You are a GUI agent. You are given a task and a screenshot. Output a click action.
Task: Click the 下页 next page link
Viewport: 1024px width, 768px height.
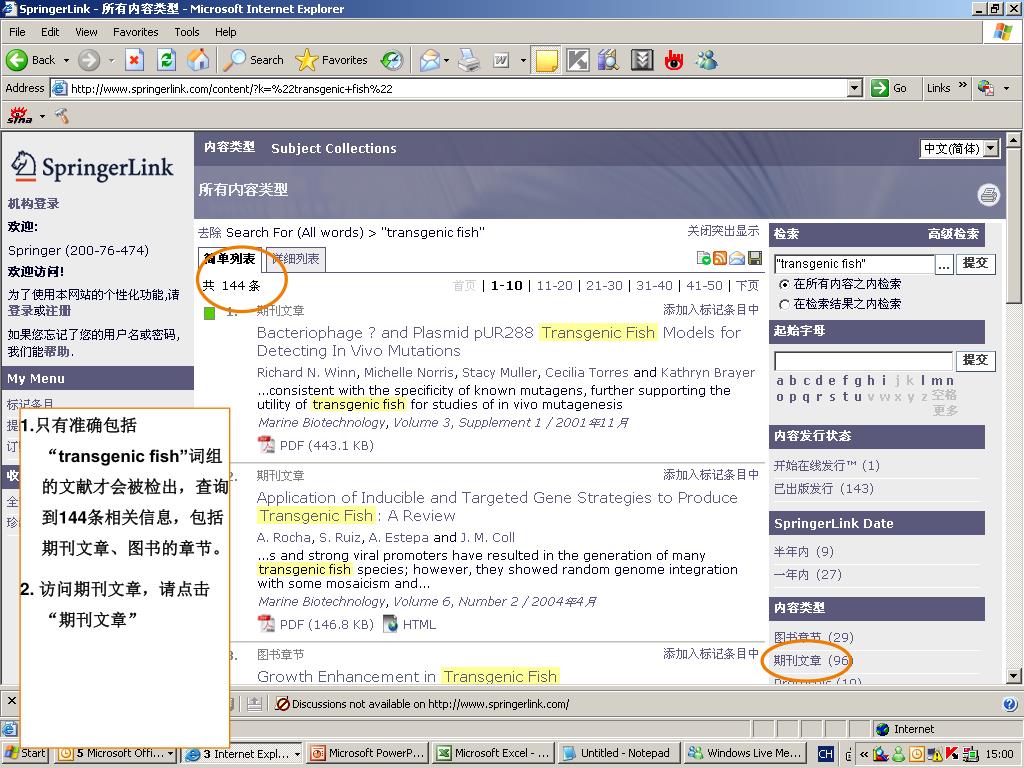pyautogui.click(x=747, y=285)
